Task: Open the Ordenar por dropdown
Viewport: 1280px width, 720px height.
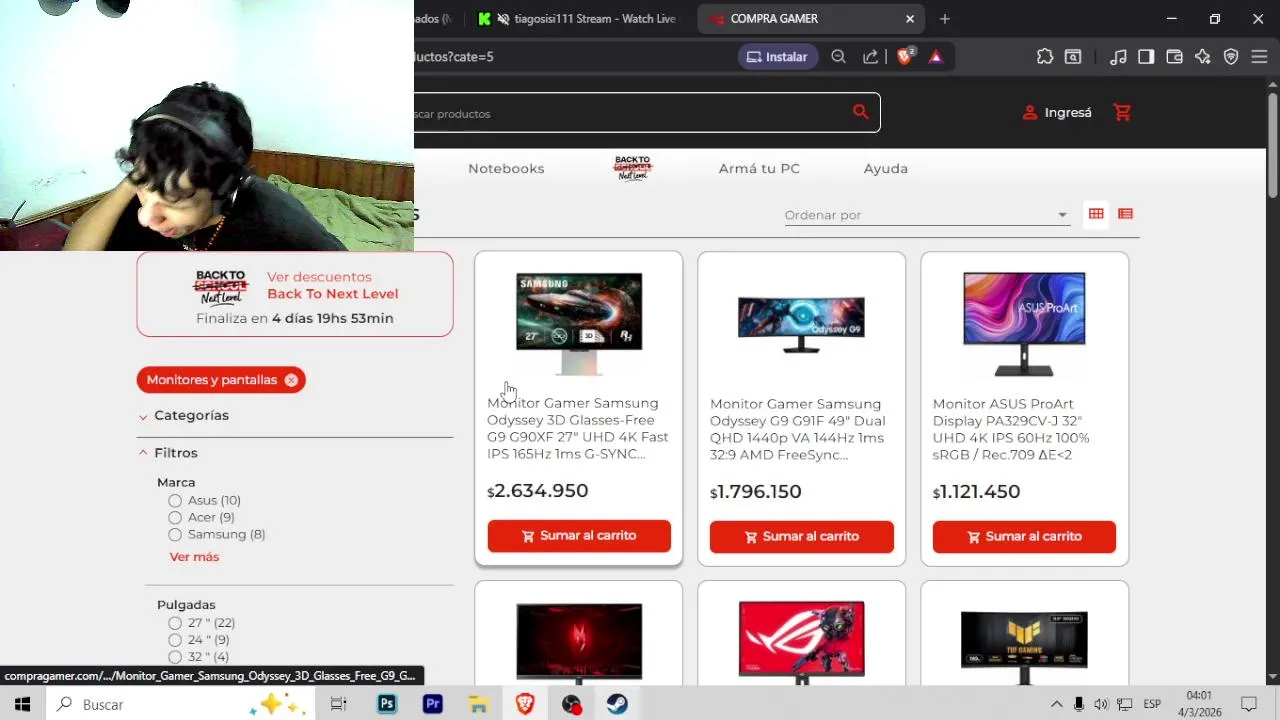Action: click(x=926, y=215)
